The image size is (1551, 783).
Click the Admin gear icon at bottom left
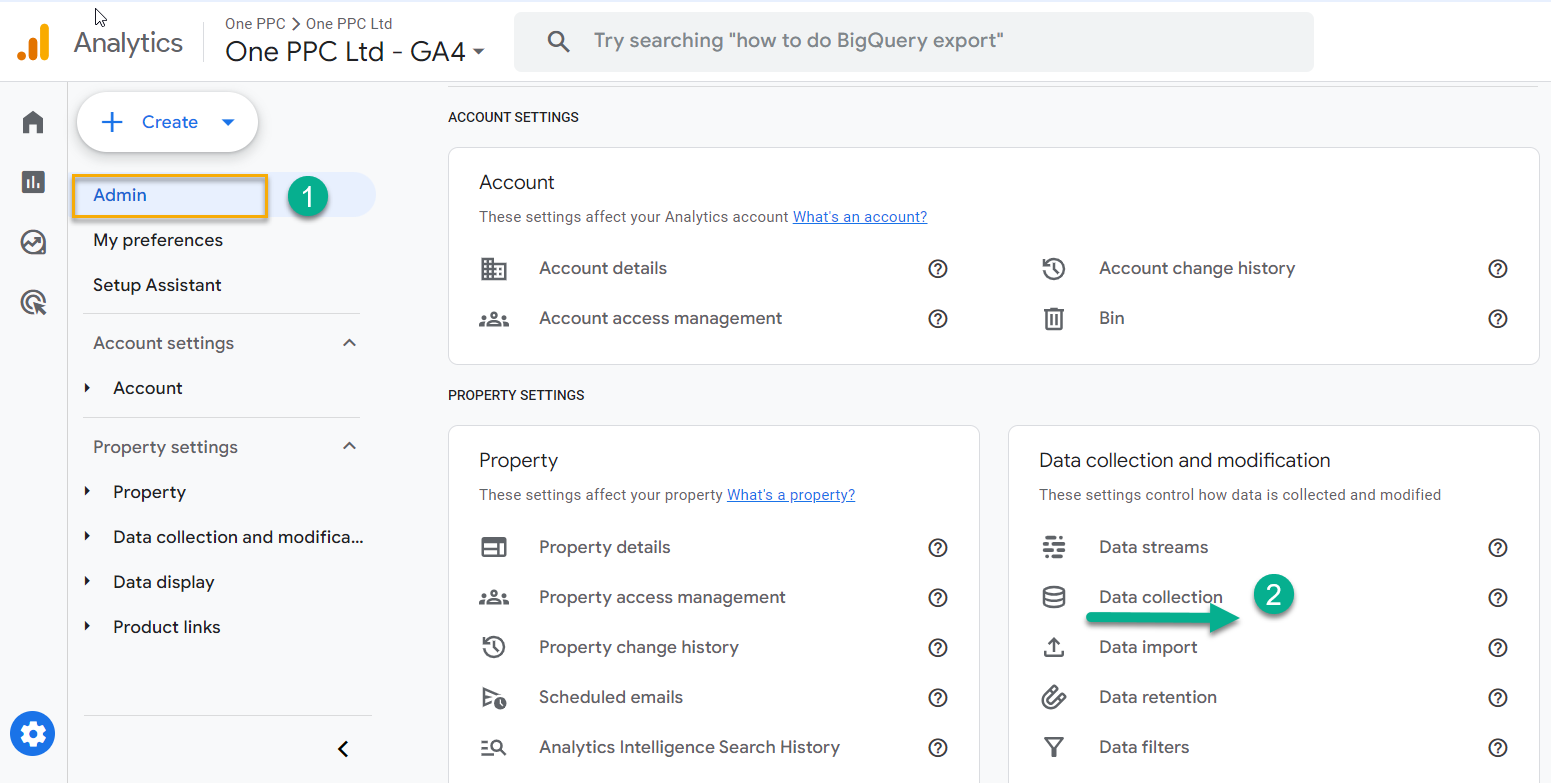point(33,734)
